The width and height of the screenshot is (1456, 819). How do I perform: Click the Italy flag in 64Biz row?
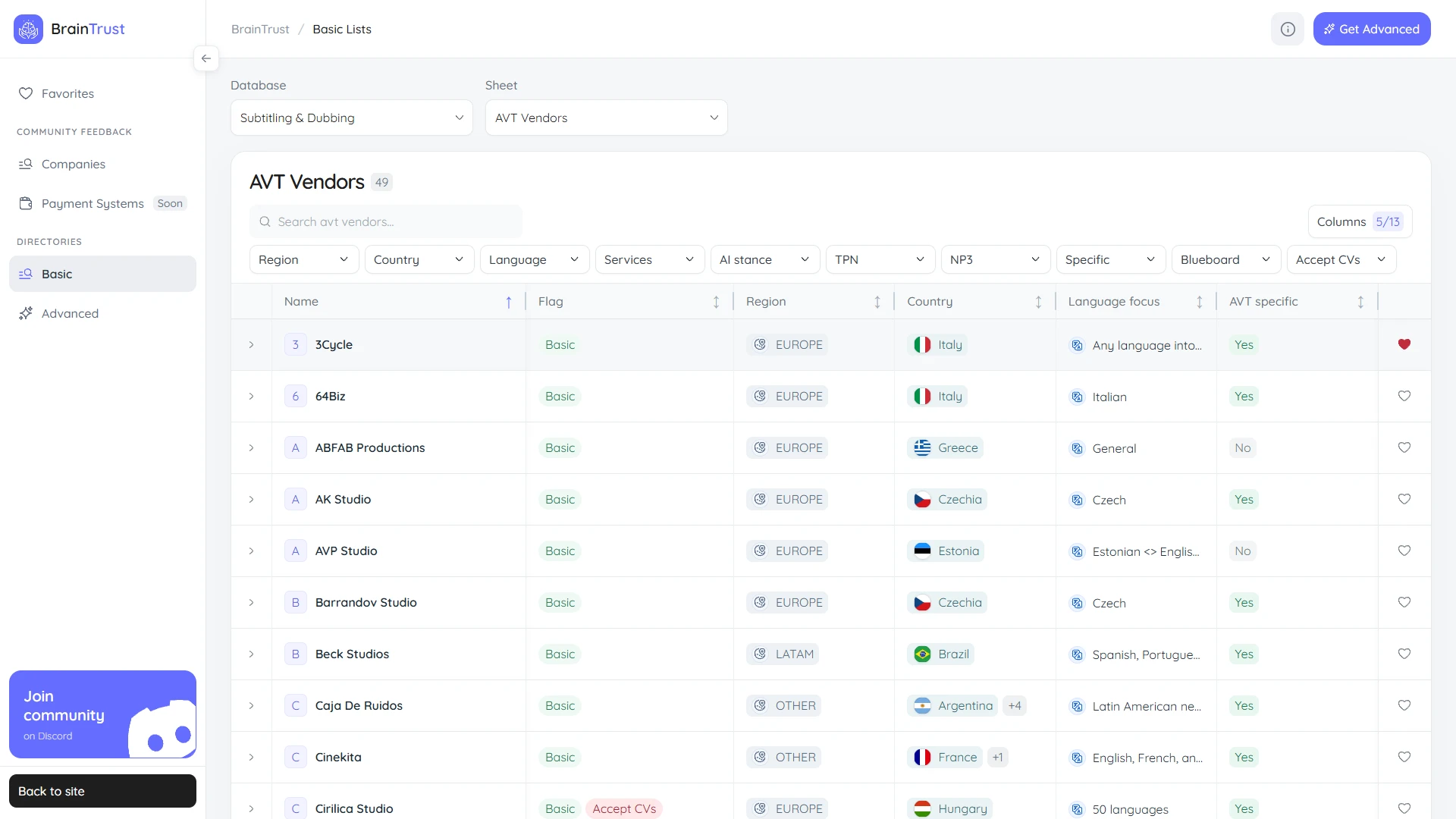tap(922, 396)
